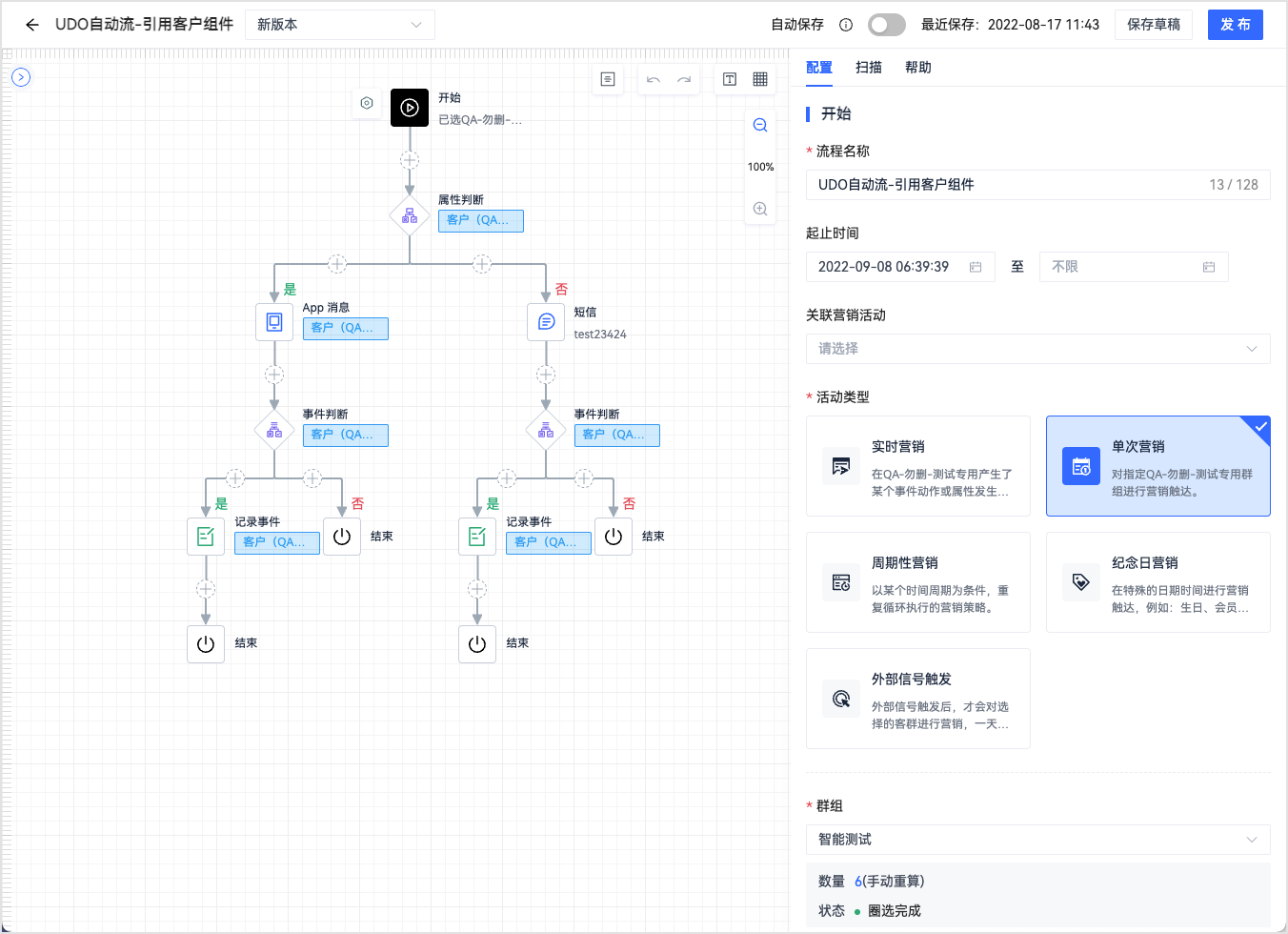The height and width of the screenshot is (934, 1288).
Task: Click the 发布 button
Action: [1236, 25]
